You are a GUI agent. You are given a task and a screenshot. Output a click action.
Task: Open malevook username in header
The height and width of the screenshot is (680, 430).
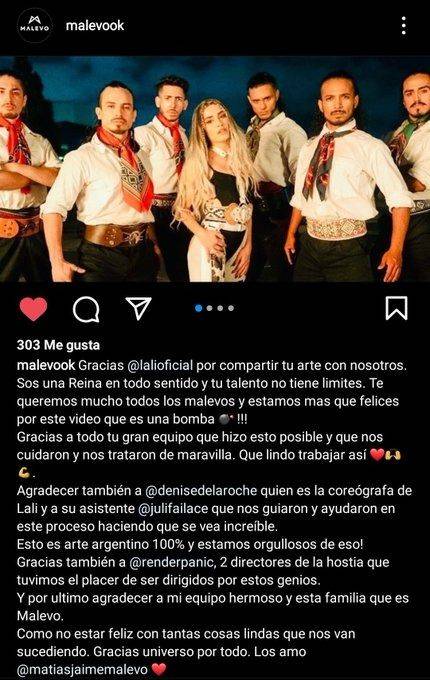click(95, 26)
